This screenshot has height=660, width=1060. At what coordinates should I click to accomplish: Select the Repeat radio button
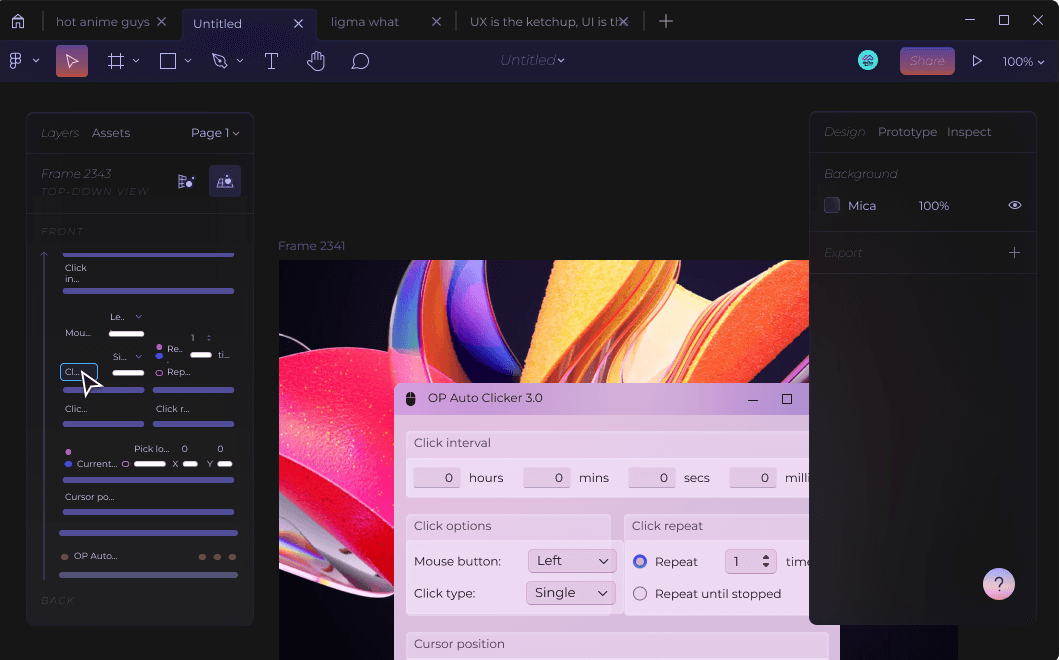pyautogui.click(x=640, y=562)
